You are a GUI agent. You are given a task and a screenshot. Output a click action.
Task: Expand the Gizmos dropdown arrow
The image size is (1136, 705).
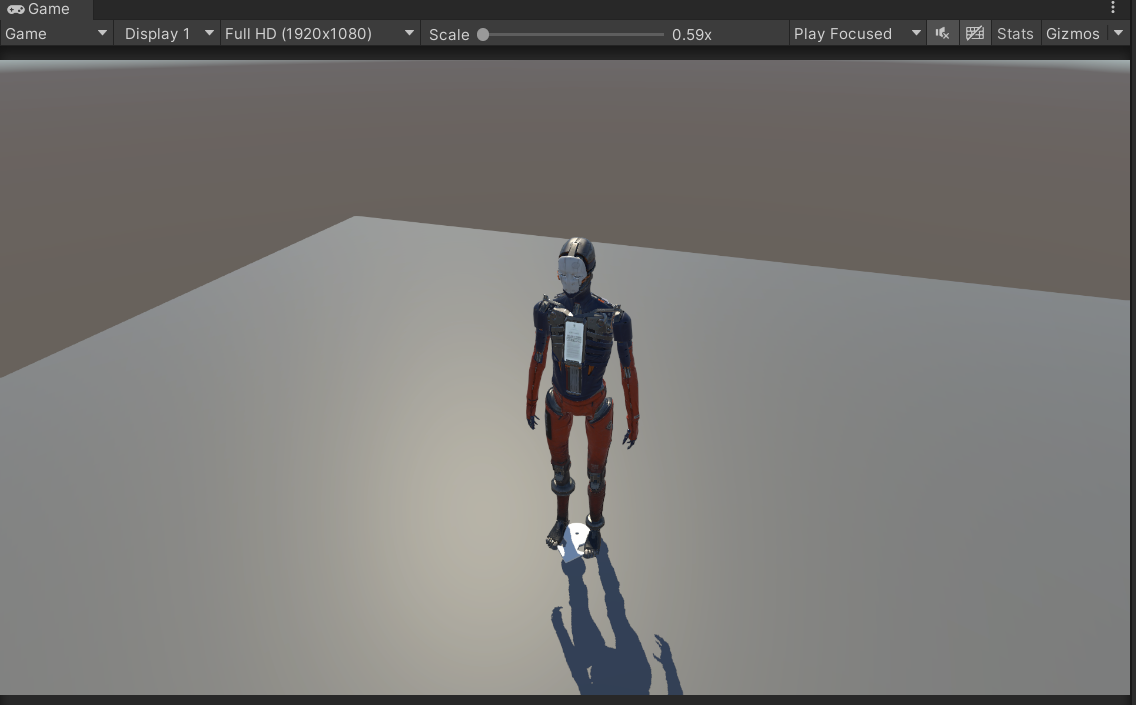(1117, 33)
